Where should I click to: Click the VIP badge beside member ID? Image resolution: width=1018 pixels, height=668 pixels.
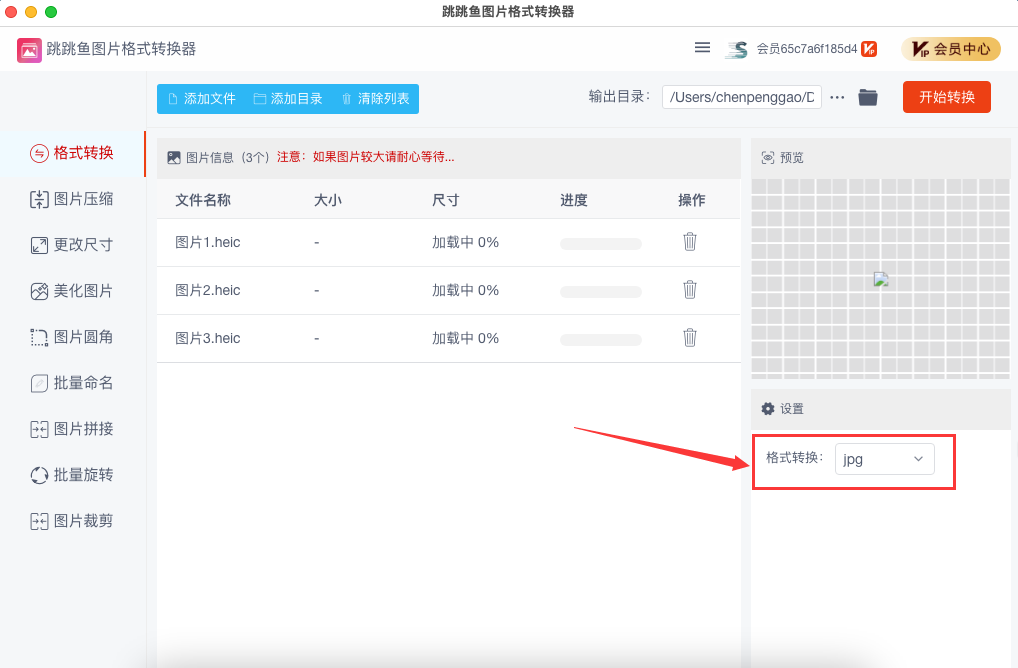point(869,49)
